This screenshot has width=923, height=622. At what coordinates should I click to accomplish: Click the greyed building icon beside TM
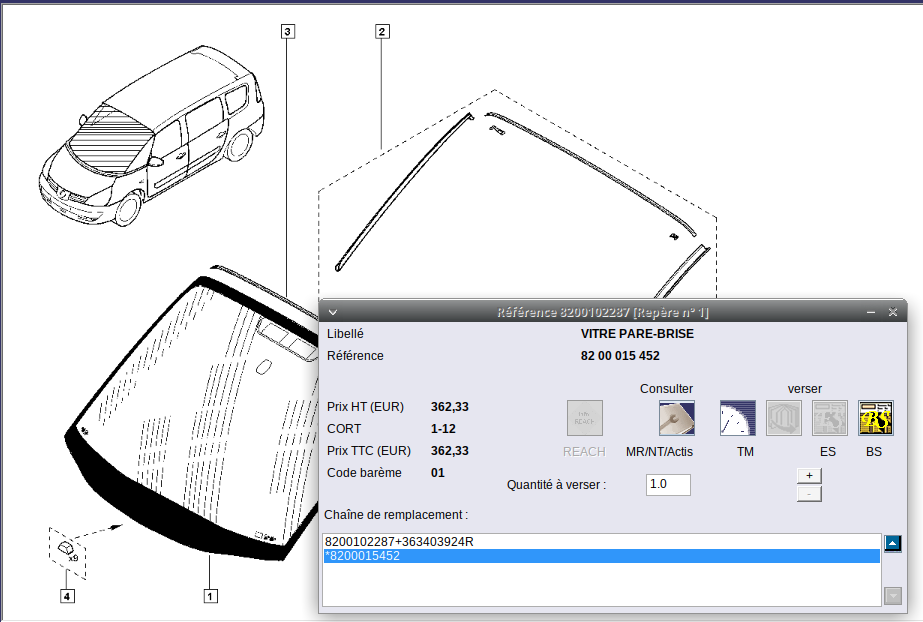click(784, 418)
